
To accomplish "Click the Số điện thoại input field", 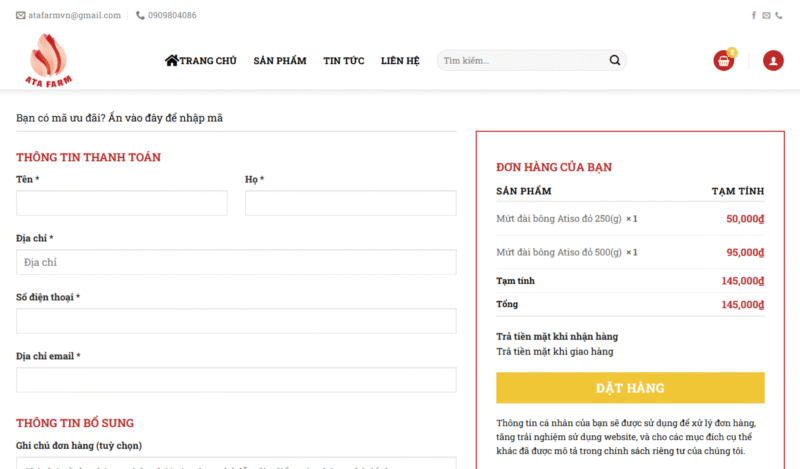I will (236, 321).
